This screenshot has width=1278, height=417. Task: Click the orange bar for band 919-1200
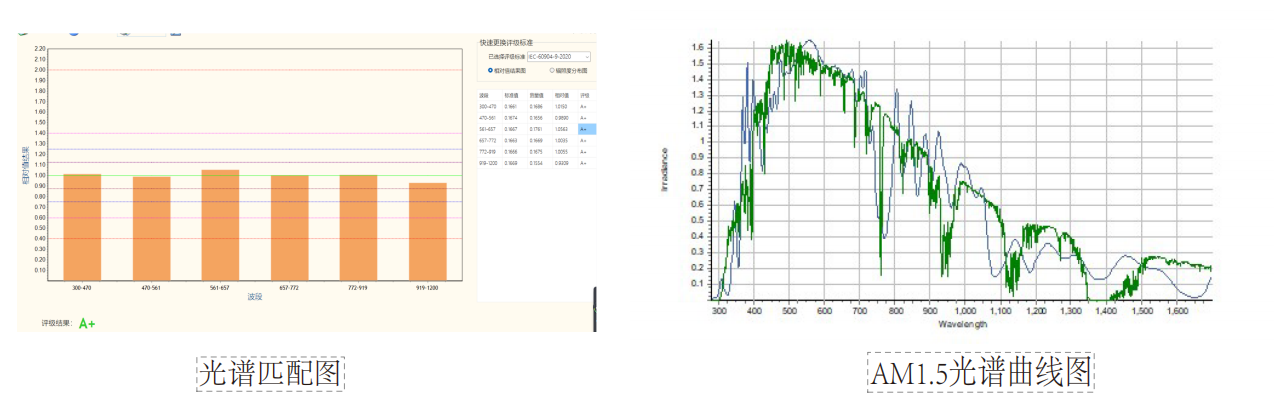click(427, 231)
